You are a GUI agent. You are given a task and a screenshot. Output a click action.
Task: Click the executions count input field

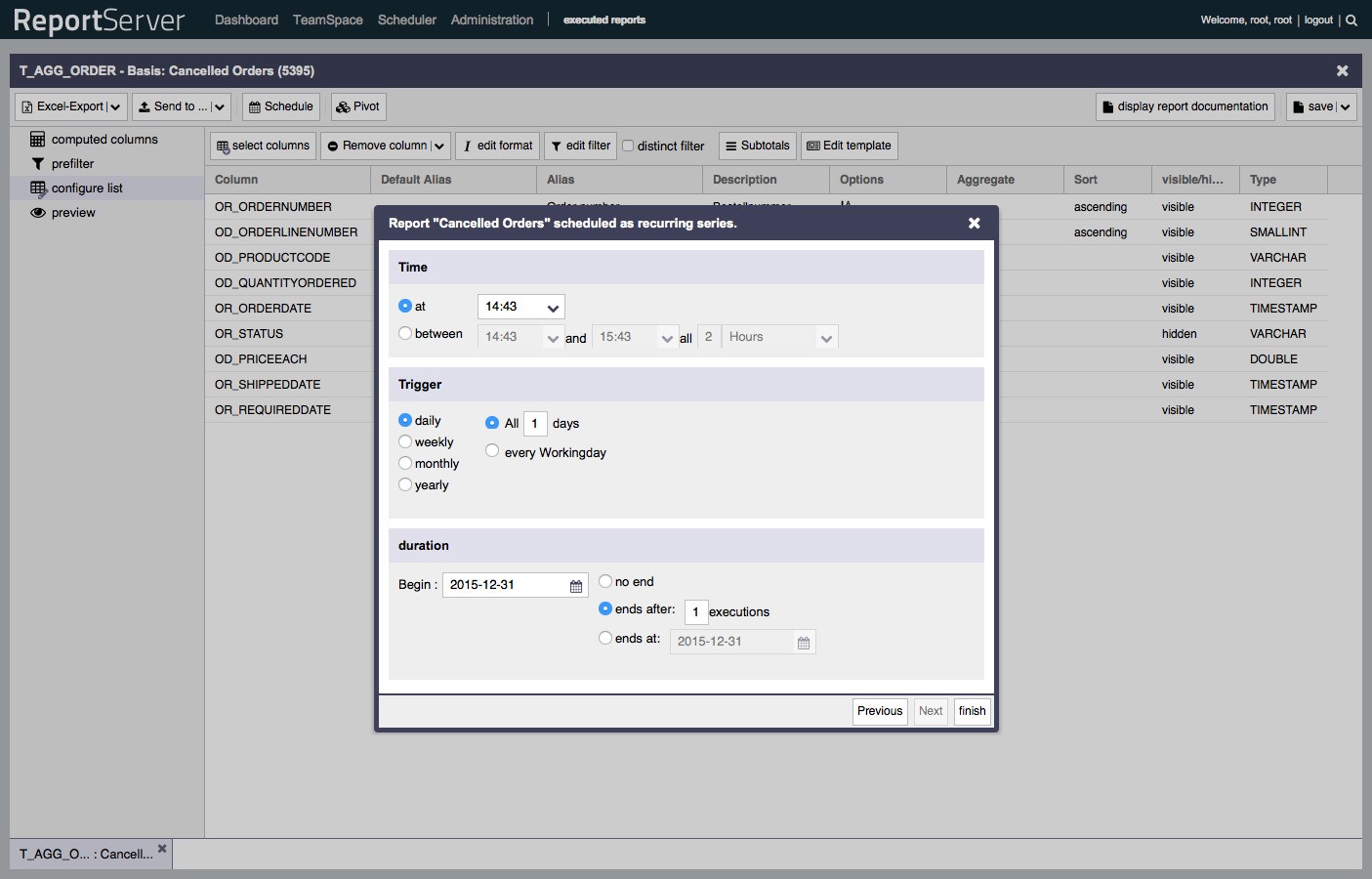(695, 612)
